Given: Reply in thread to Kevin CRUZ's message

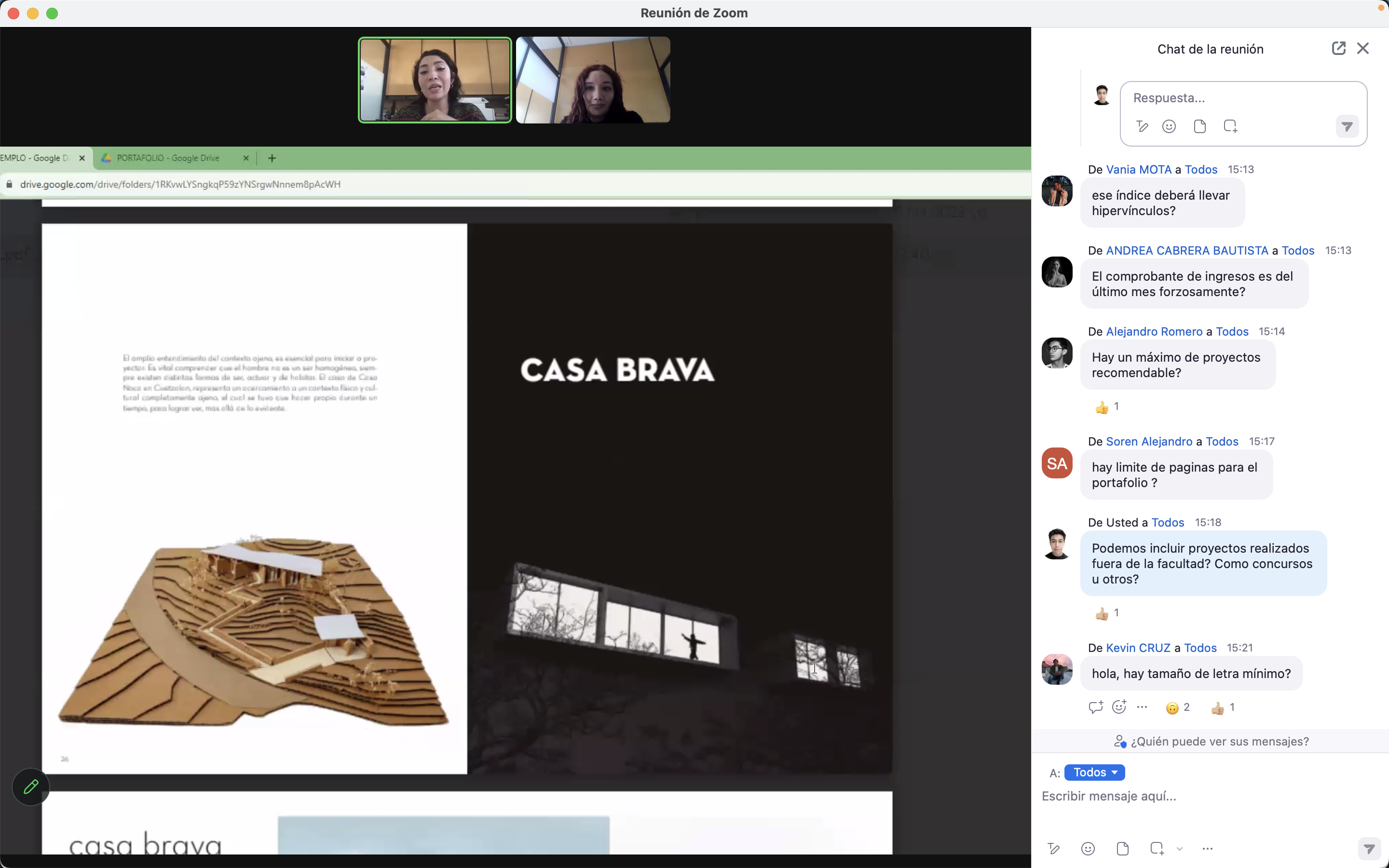Looking at the screenshot, I should coord(1095,707).
